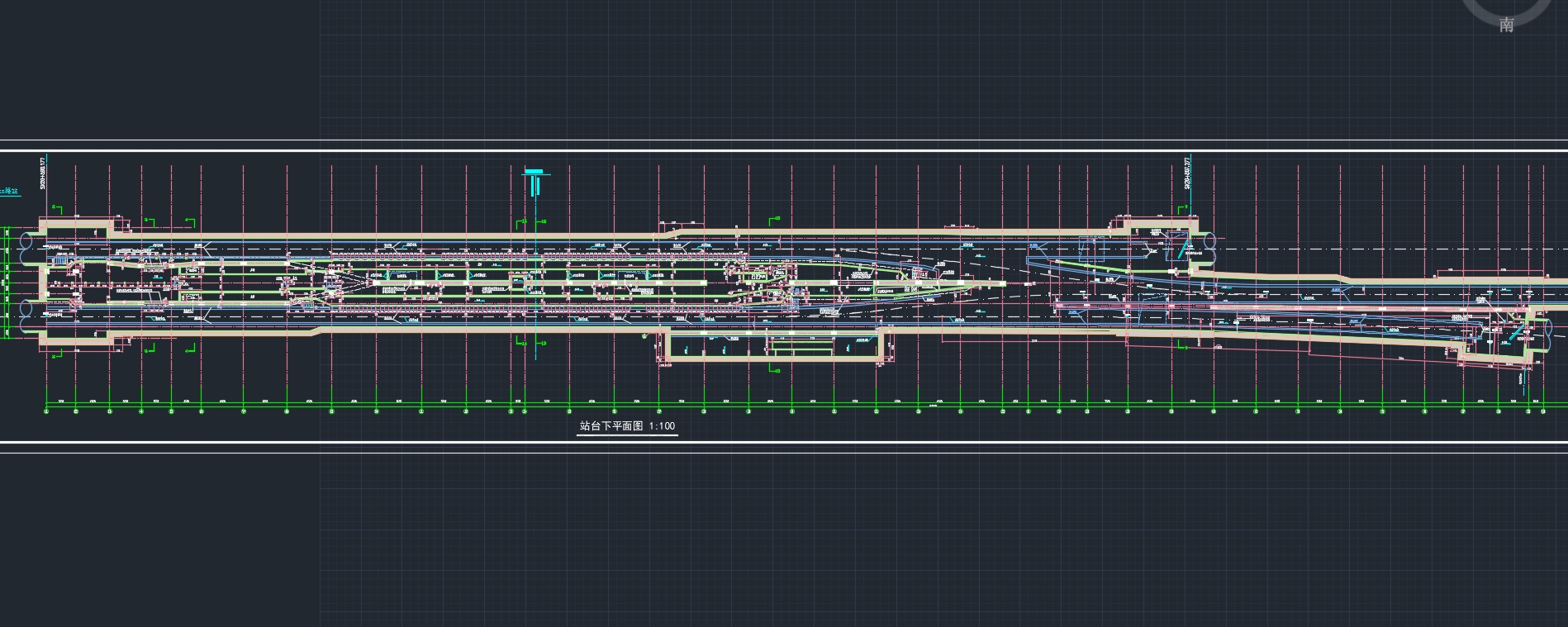Click the 南 label on the ViewCube compass
The height and width of the screenshot is (627, 1568).
1506,25
